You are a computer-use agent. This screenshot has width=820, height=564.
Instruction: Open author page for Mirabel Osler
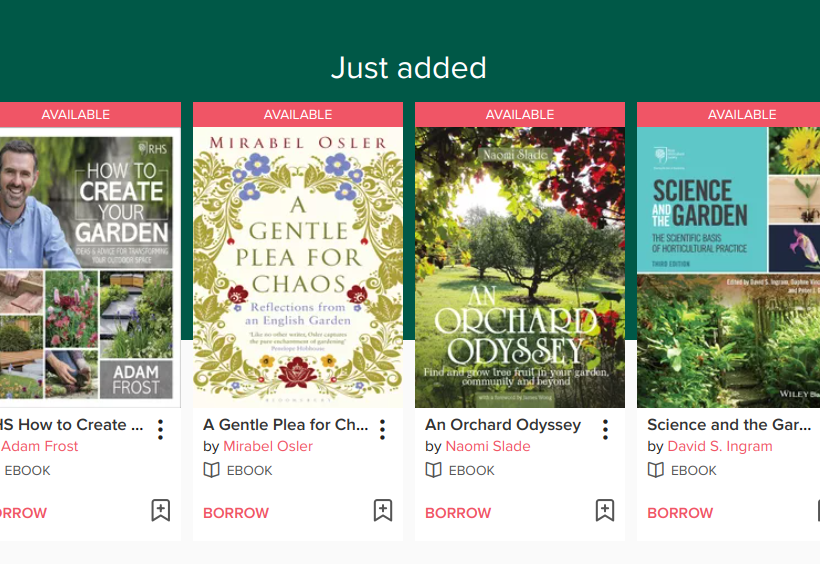tap(268, 446)
